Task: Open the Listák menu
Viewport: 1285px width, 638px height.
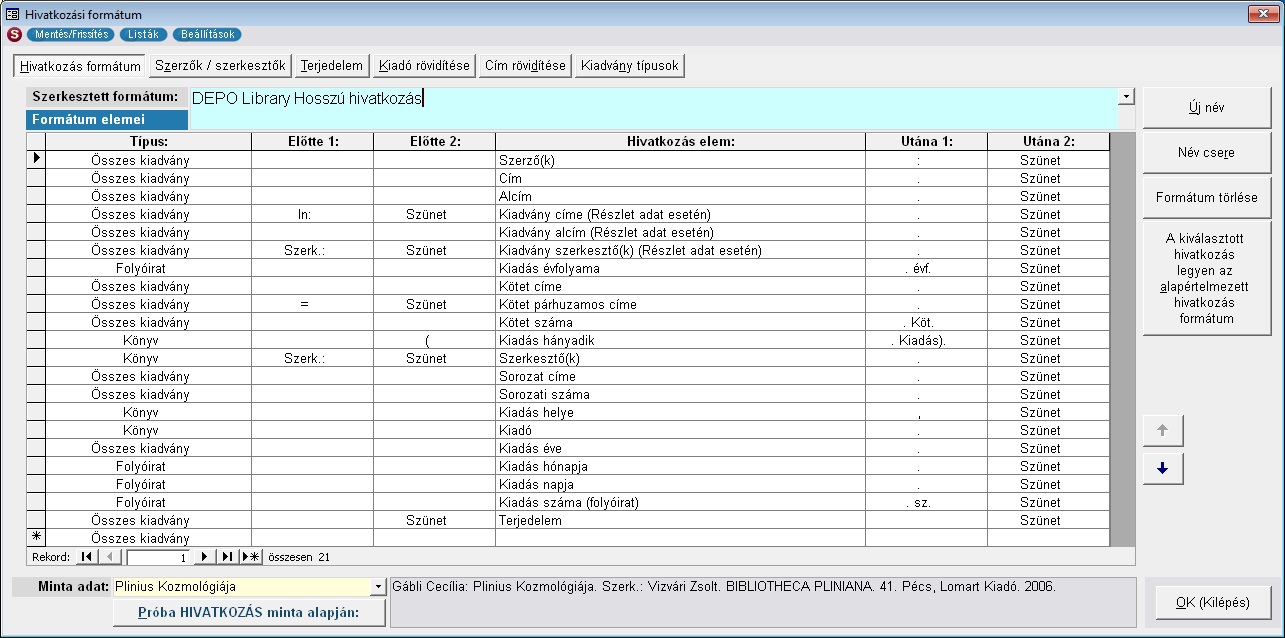Action: (143, 34)
